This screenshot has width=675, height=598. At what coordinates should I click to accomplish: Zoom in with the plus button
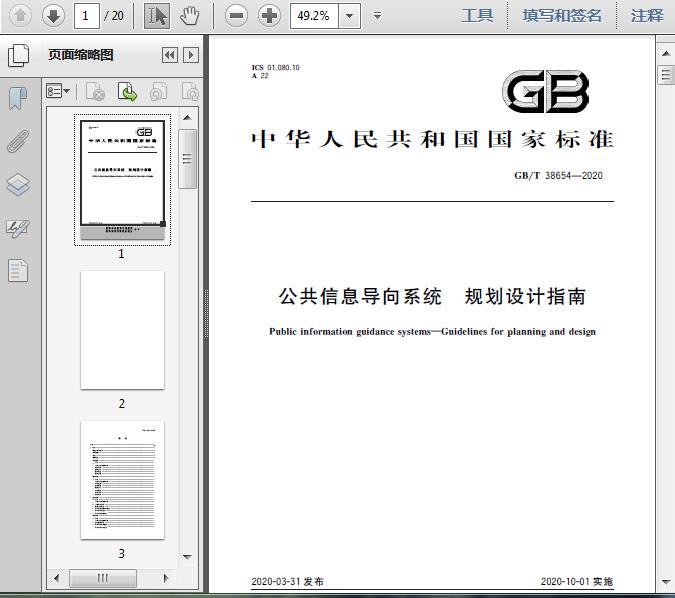click(269, 16)
